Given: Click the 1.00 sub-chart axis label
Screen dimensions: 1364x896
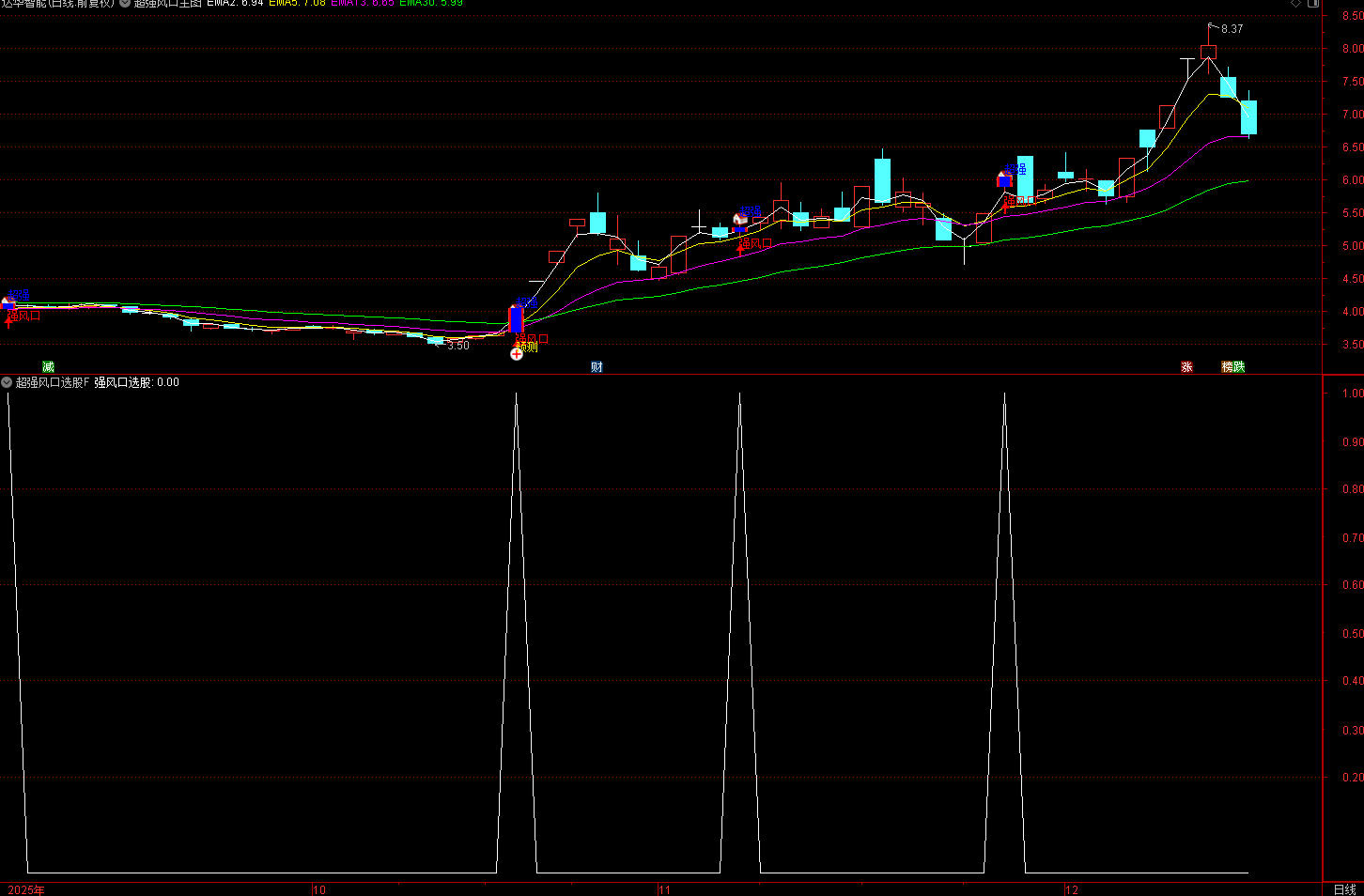Looking at the screenshot, I should click(x=1352, y=394).
